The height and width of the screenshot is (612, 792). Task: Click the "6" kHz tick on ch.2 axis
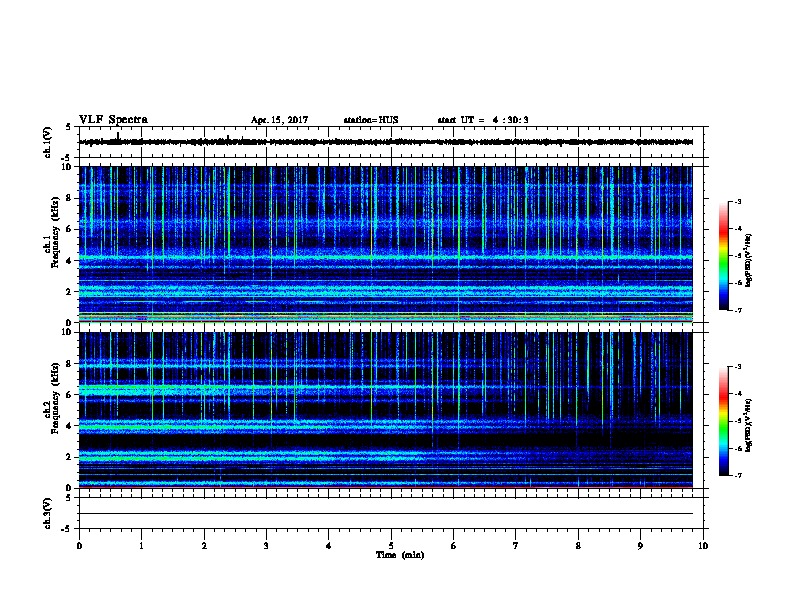pos(69,395)
